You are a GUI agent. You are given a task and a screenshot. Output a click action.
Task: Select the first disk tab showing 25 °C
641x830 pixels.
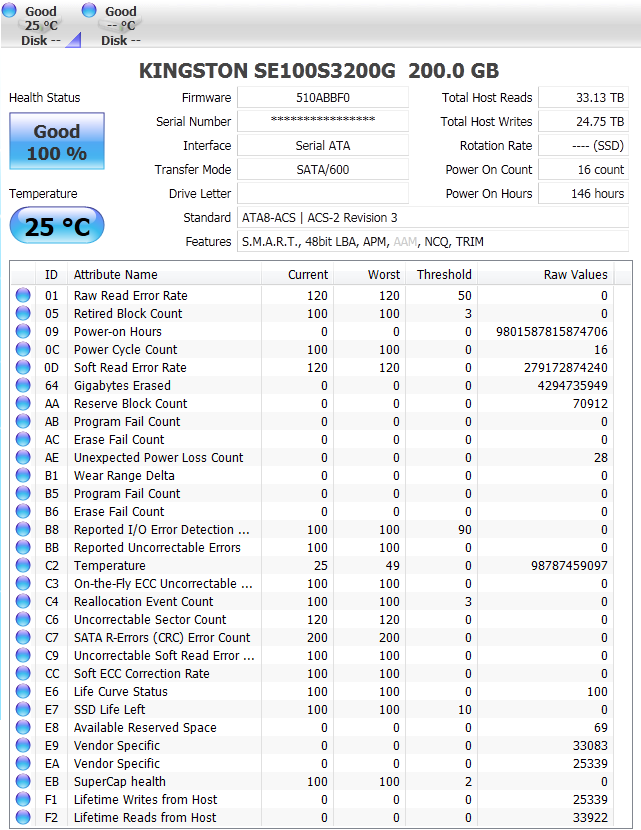[x=40, y=25]
